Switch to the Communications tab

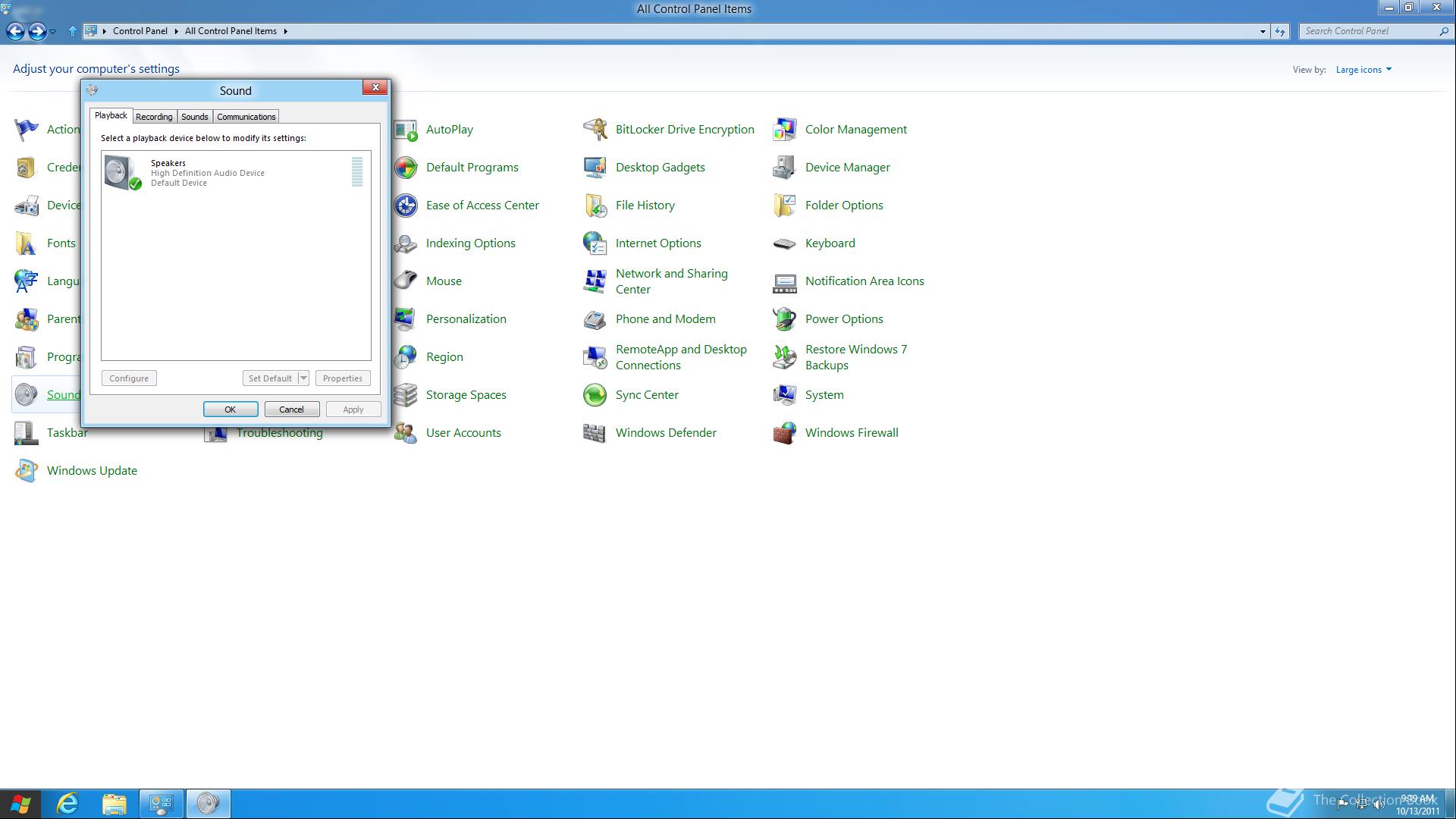pyautogui.click(x=246, y=117)
